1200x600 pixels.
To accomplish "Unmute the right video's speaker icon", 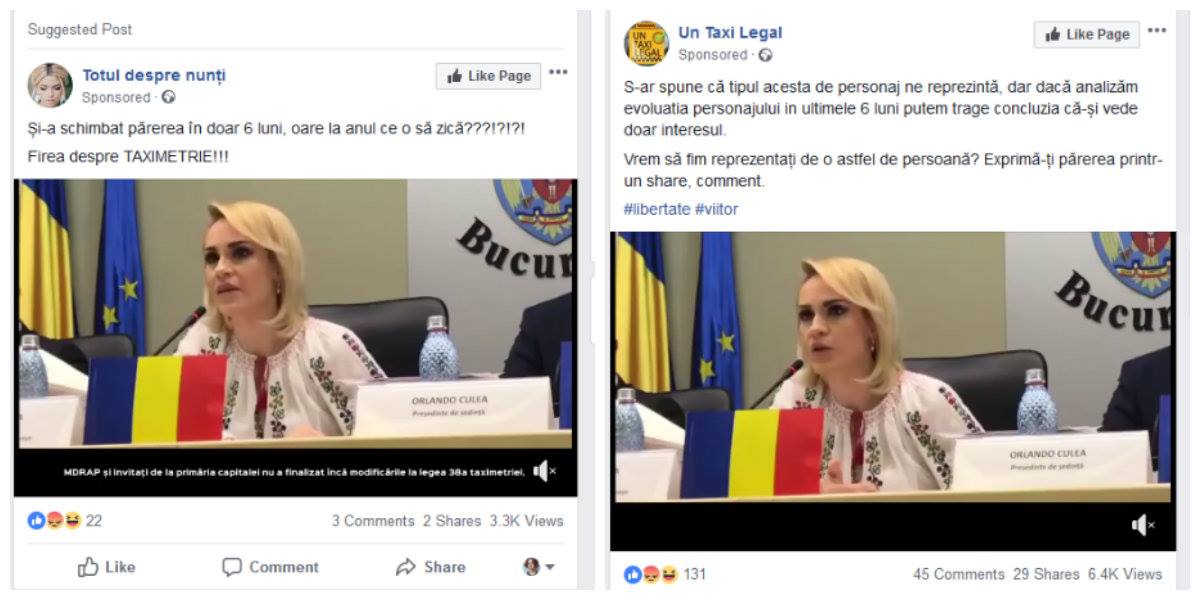I will [x=1143, y=525].
